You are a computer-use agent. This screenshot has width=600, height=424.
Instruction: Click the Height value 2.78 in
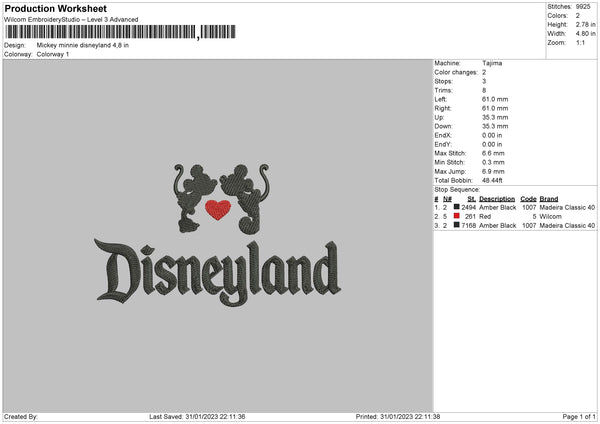585,24
